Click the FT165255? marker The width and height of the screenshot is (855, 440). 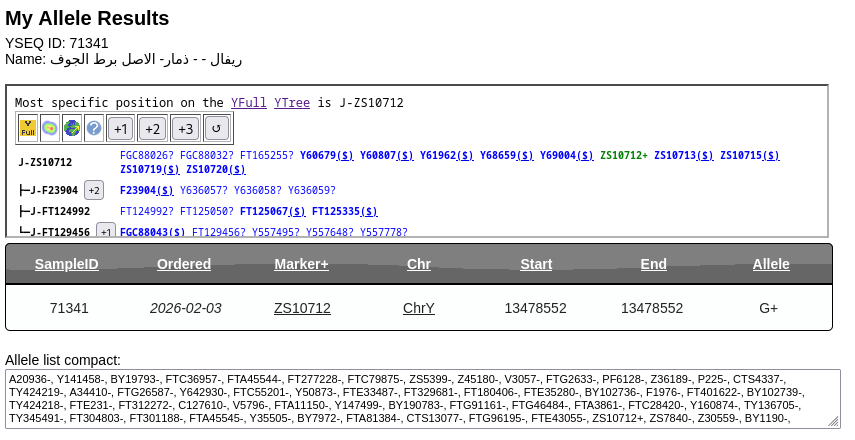(x=267, y=155)
